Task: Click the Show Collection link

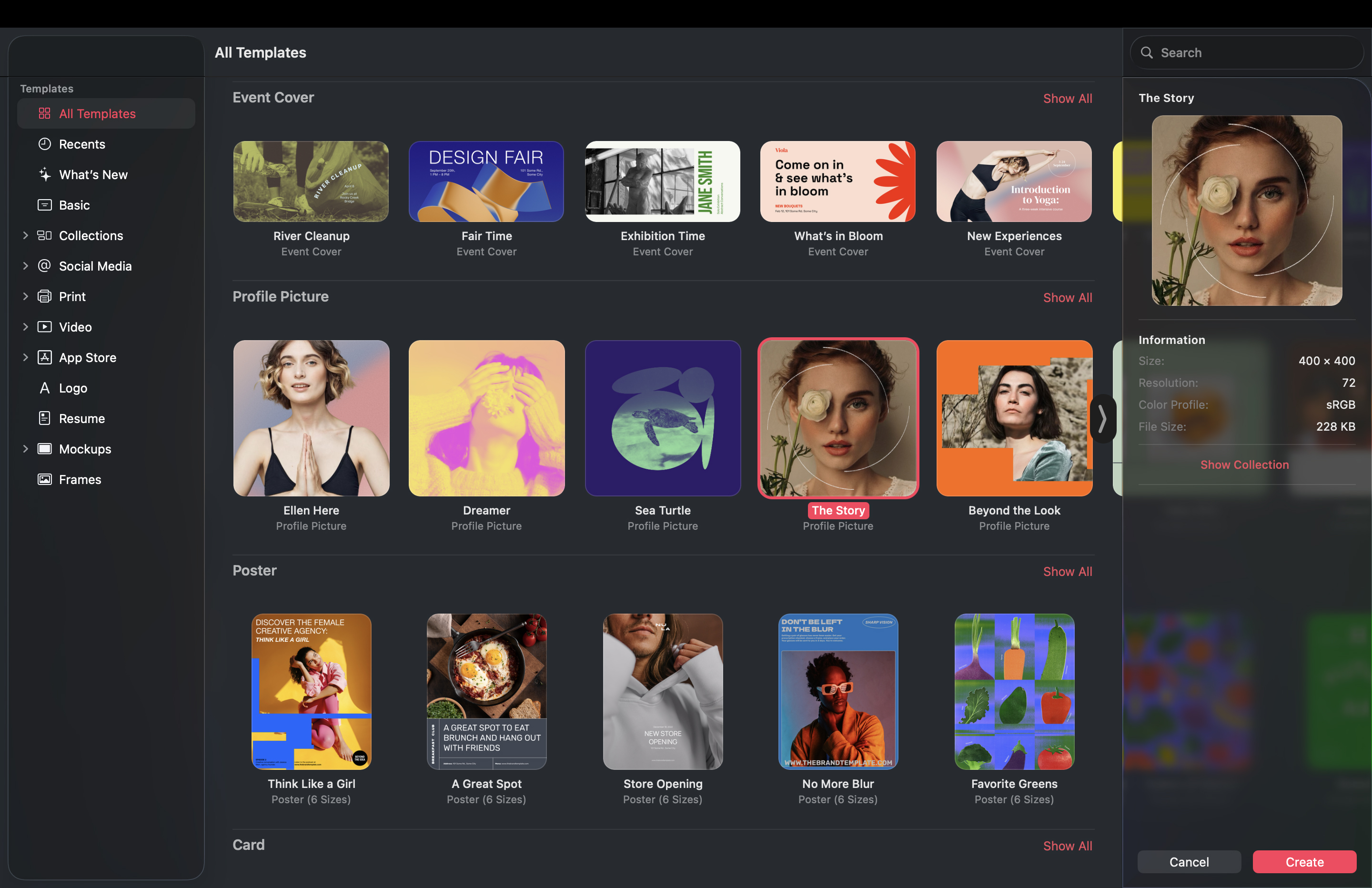Action: pos(1245,464)
